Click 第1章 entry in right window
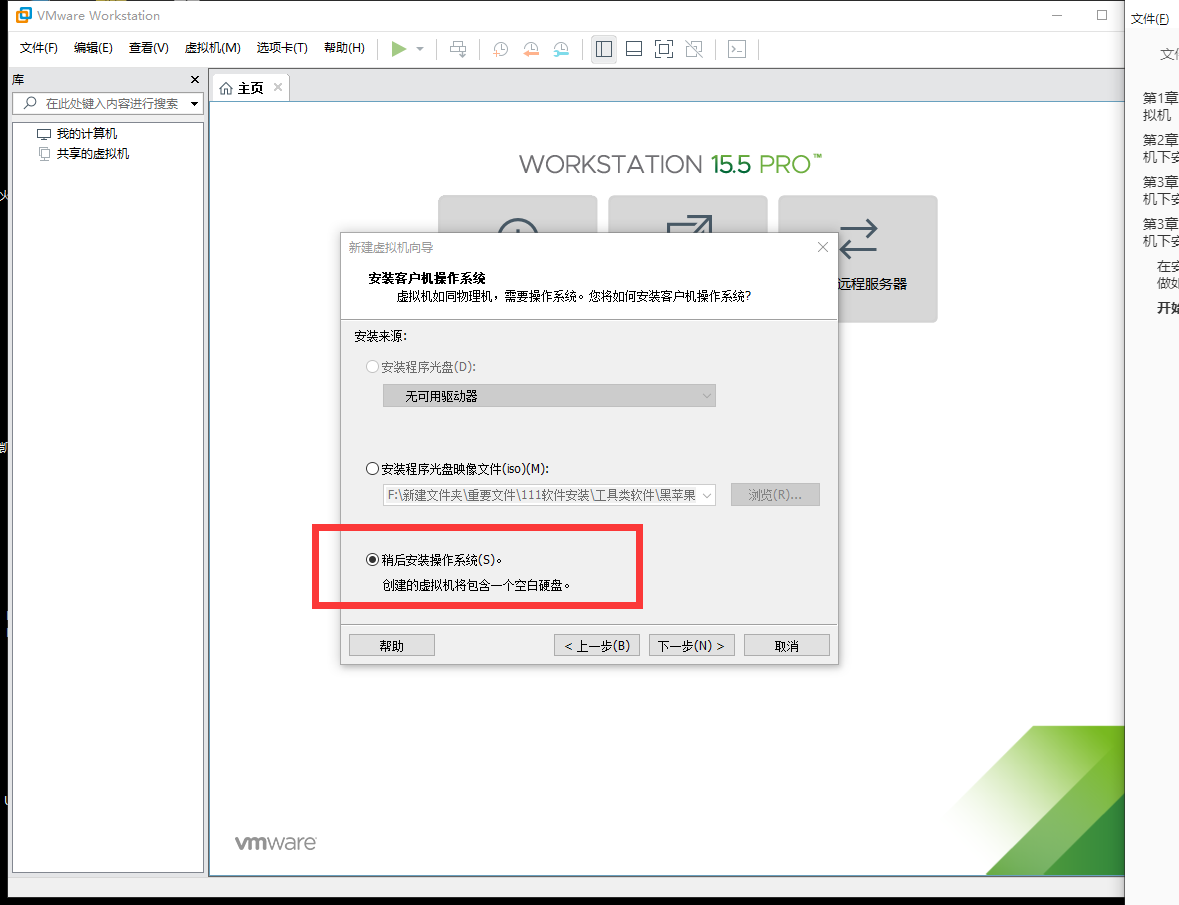Image resolution: width=1179 pixels, height=905 pixels. (1160, 107)
